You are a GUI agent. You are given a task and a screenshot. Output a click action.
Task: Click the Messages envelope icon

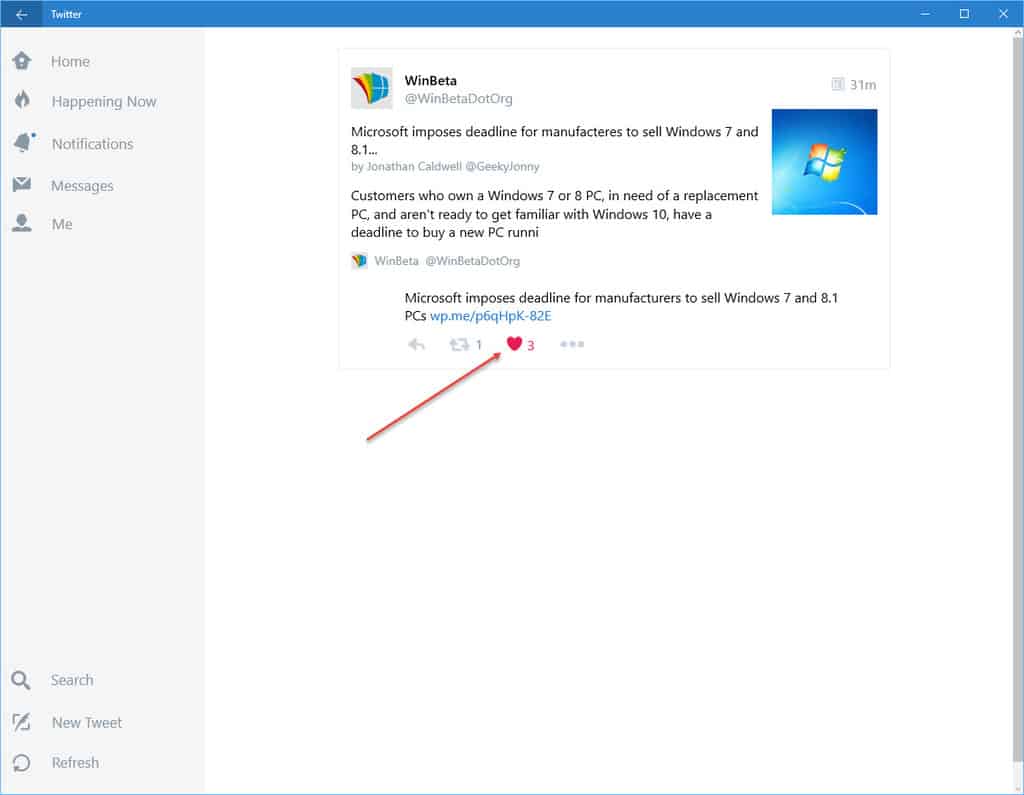22,185
